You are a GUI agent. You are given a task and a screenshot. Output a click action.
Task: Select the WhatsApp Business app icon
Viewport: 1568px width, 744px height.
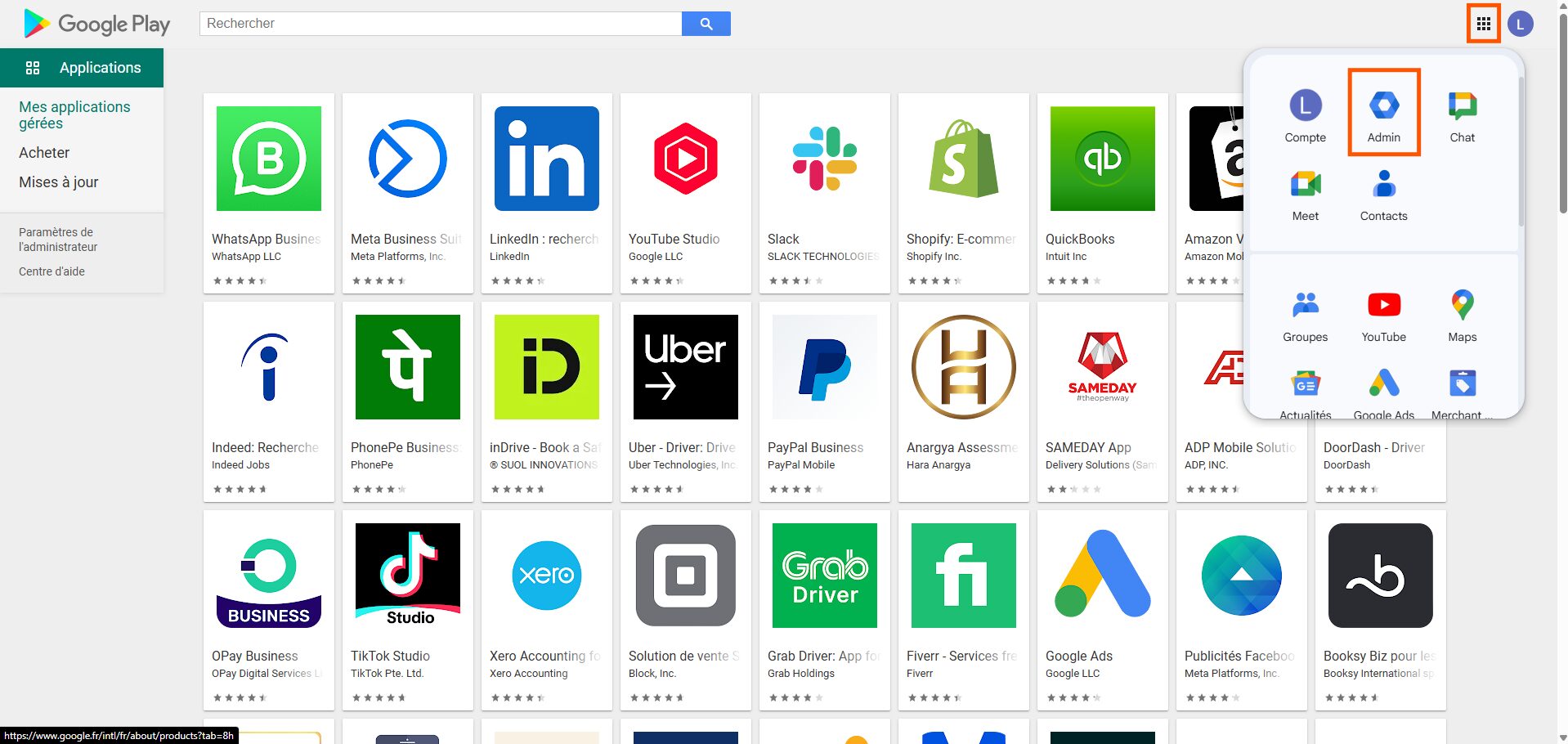269,159
